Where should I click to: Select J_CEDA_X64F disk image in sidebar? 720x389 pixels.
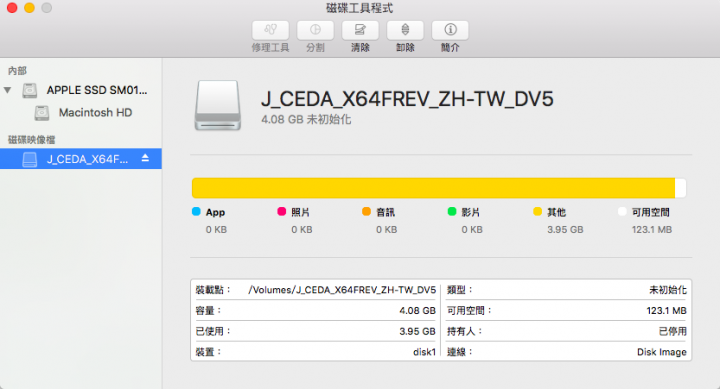click(81, 158)
